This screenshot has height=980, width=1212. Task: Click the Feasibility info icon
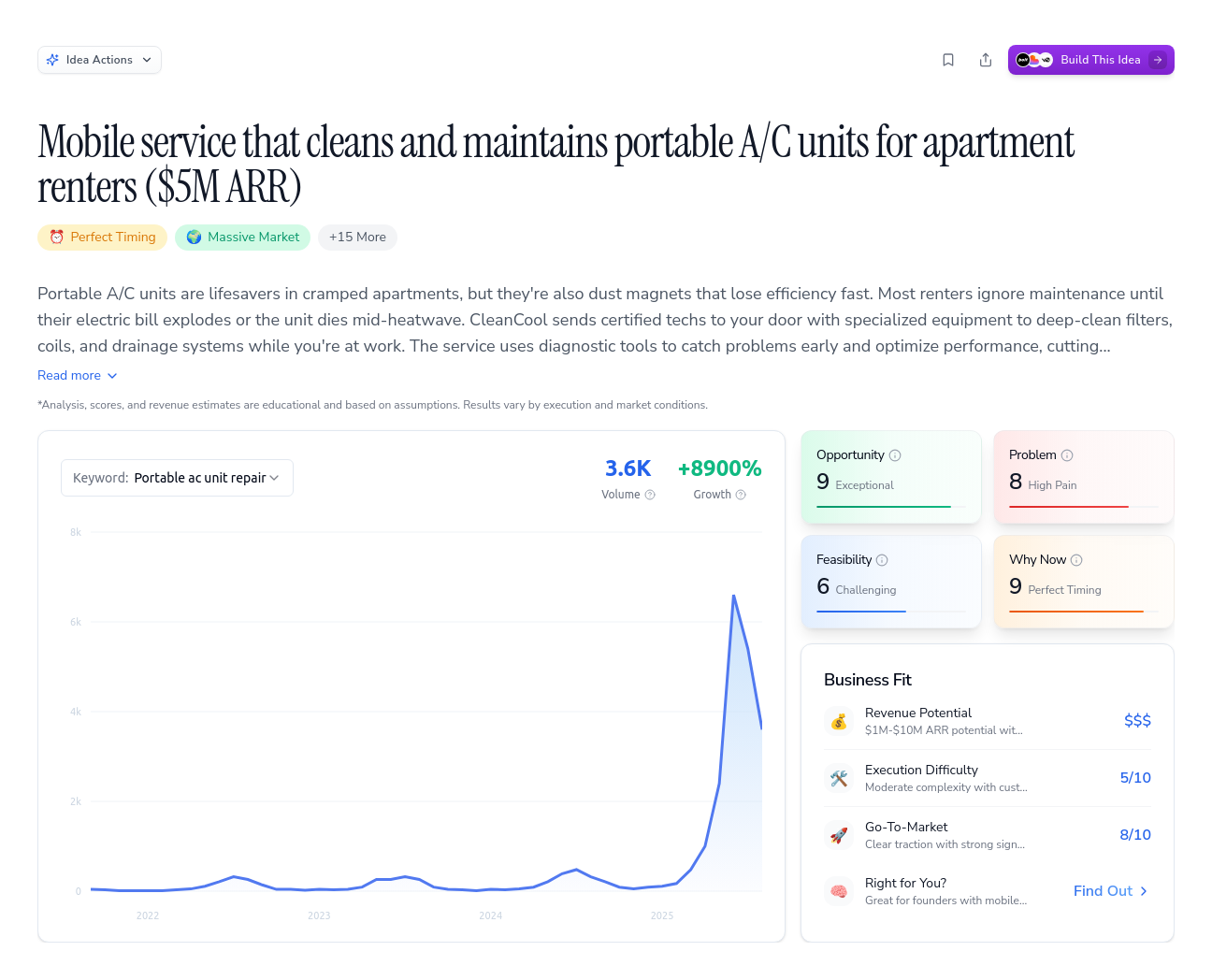(x=882, y=560)
